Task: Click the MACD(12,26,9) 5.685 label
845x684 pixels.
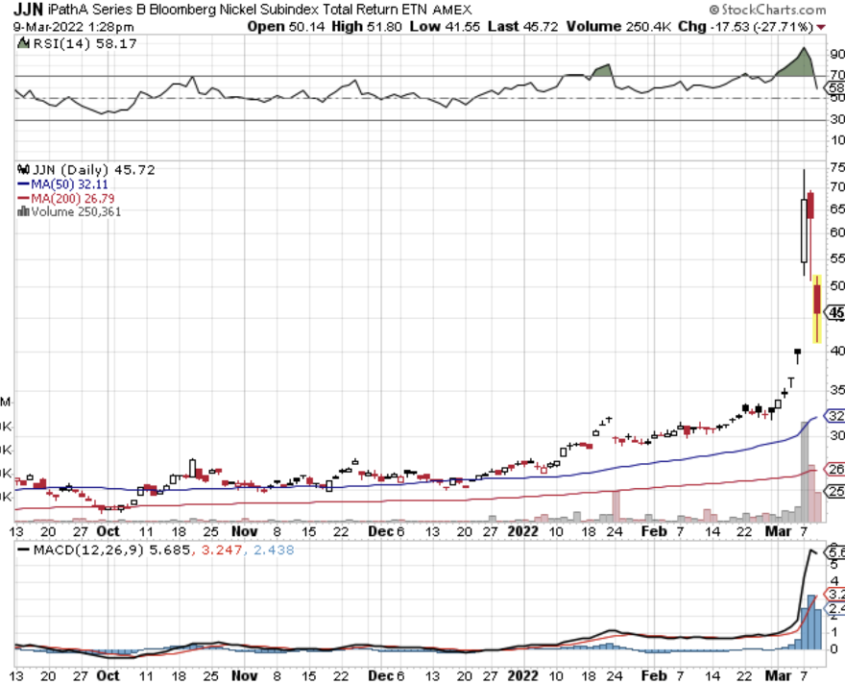Action: pos(112,550)
